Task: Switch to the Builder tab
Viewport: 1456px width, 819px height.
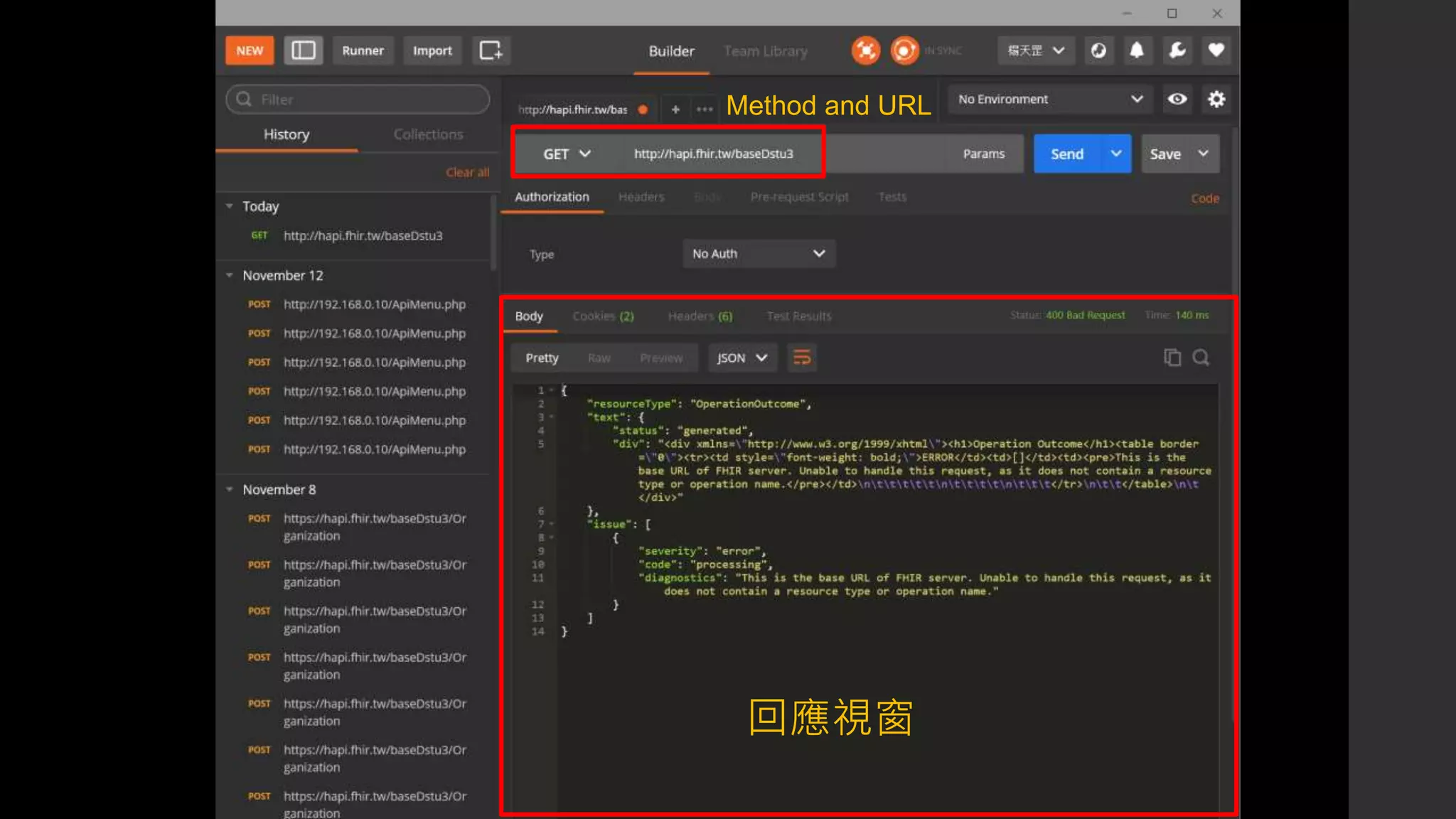Action: [x=671, y=51]
